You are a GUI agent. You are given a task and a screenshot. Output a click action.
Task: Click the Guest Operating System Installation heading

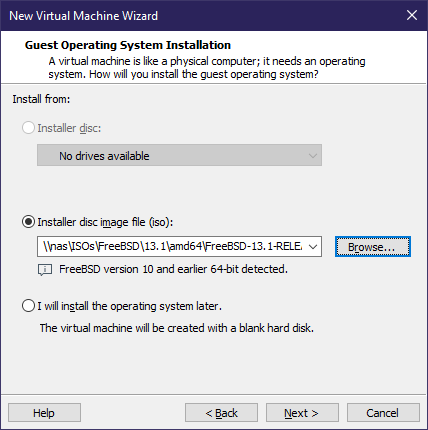(128, 45)
